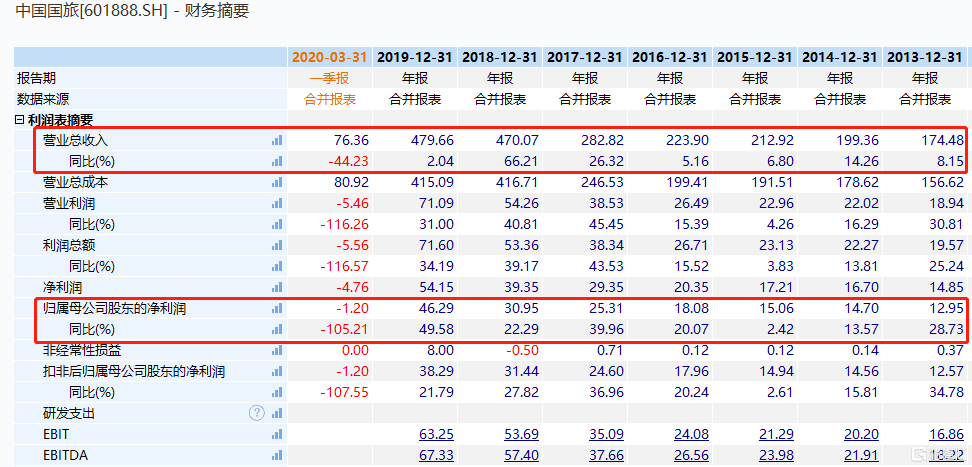Open chart icon for 同比(%) under 归属母公司股东的净利润
Image resolution: width=972 pixels, height=467 pixels.
point(276,329)
